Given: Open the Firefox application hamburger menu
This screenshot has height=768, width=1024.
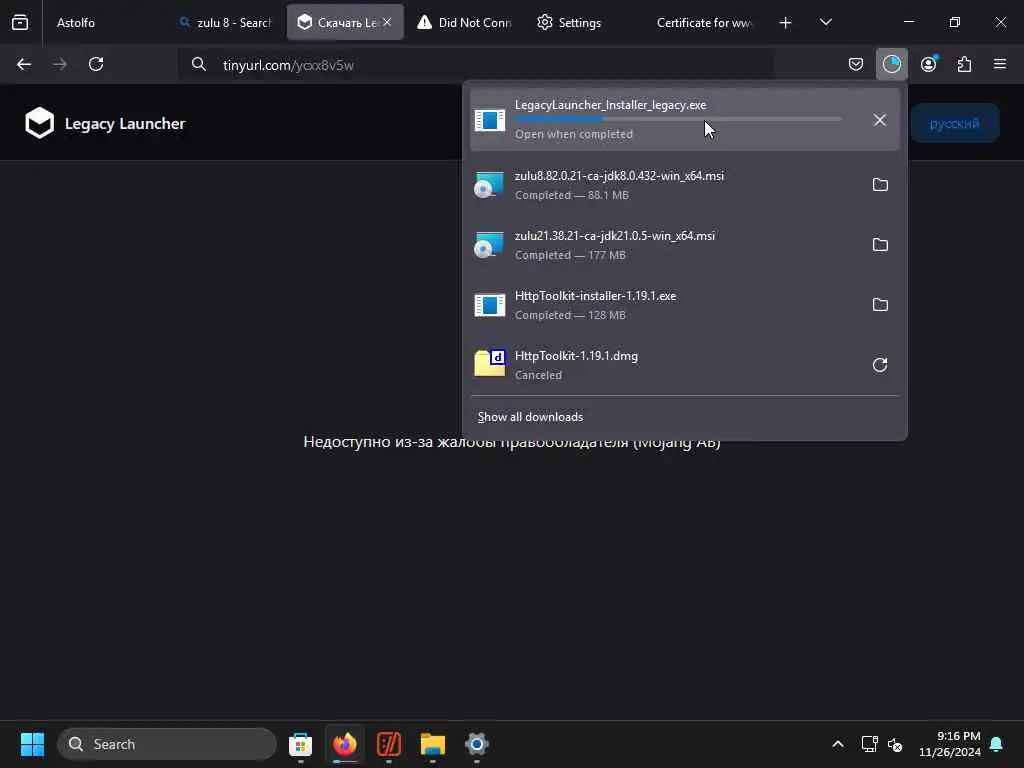Looking at the screenshot, I should pyautogui.click(x=1000, y=64).
